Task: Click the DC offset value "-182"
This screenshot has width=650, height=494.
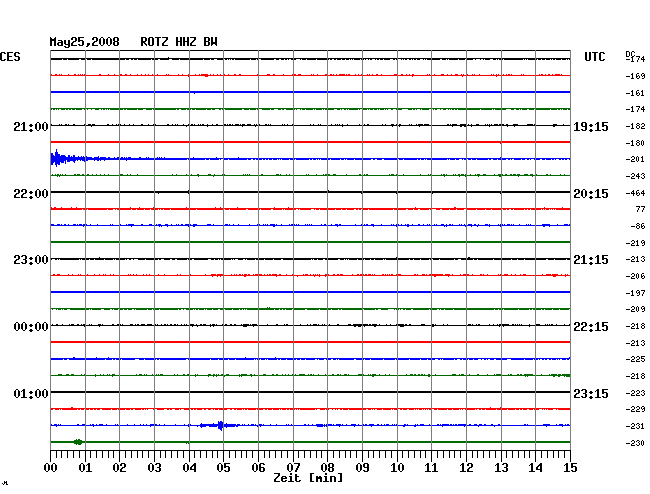Action: (635, 126)
